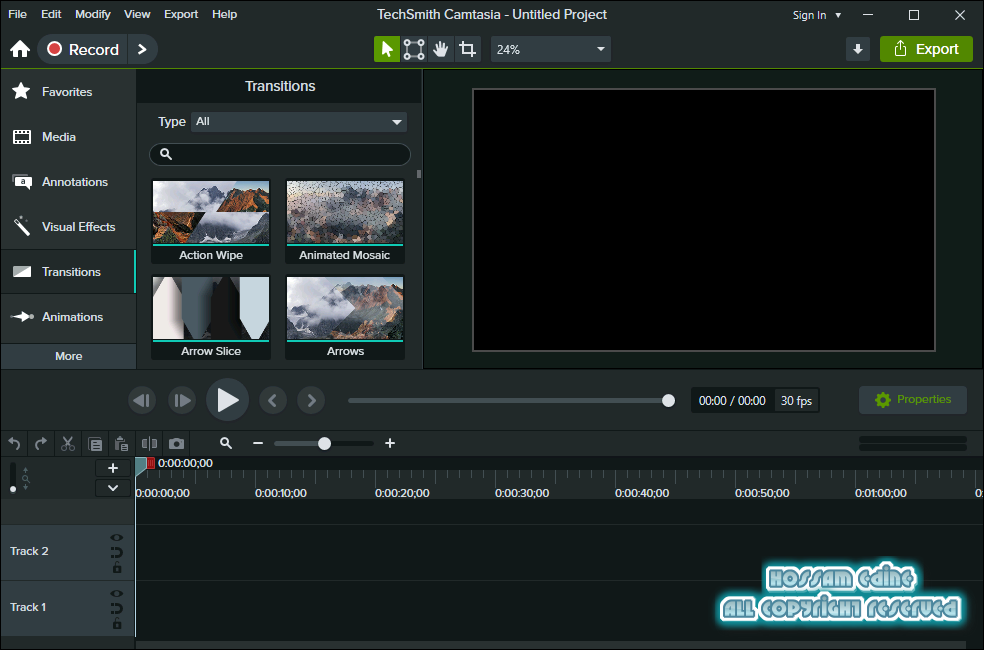
Task: Open the Help menu
Action: click(224, 14)
